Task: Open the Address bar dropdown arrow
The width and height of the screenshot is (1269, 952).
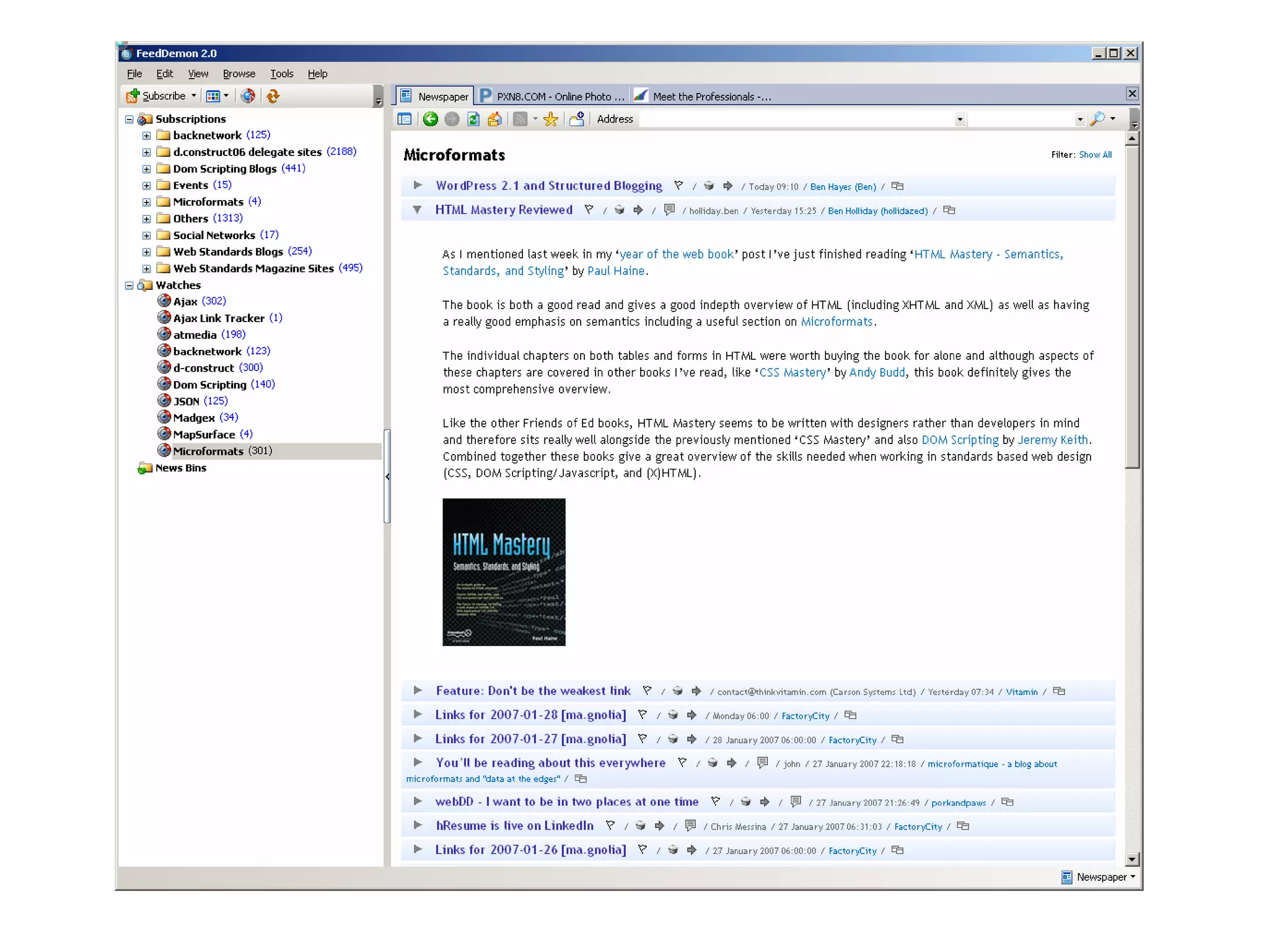Action: click(960, 120)
